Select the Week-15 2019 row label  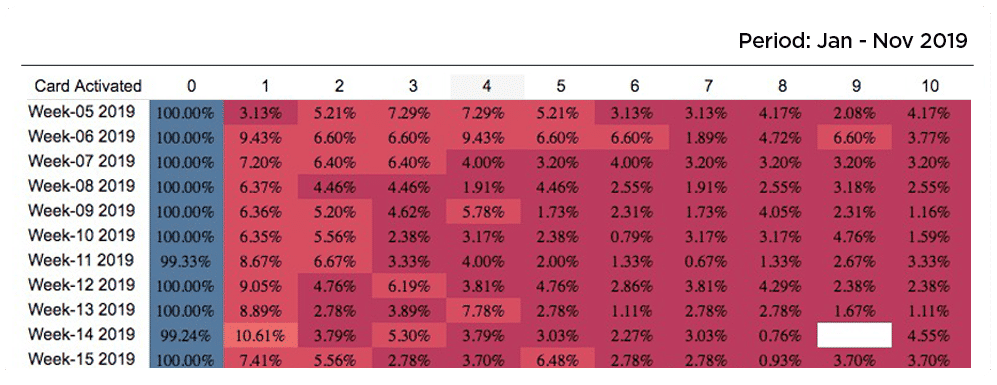81,358
